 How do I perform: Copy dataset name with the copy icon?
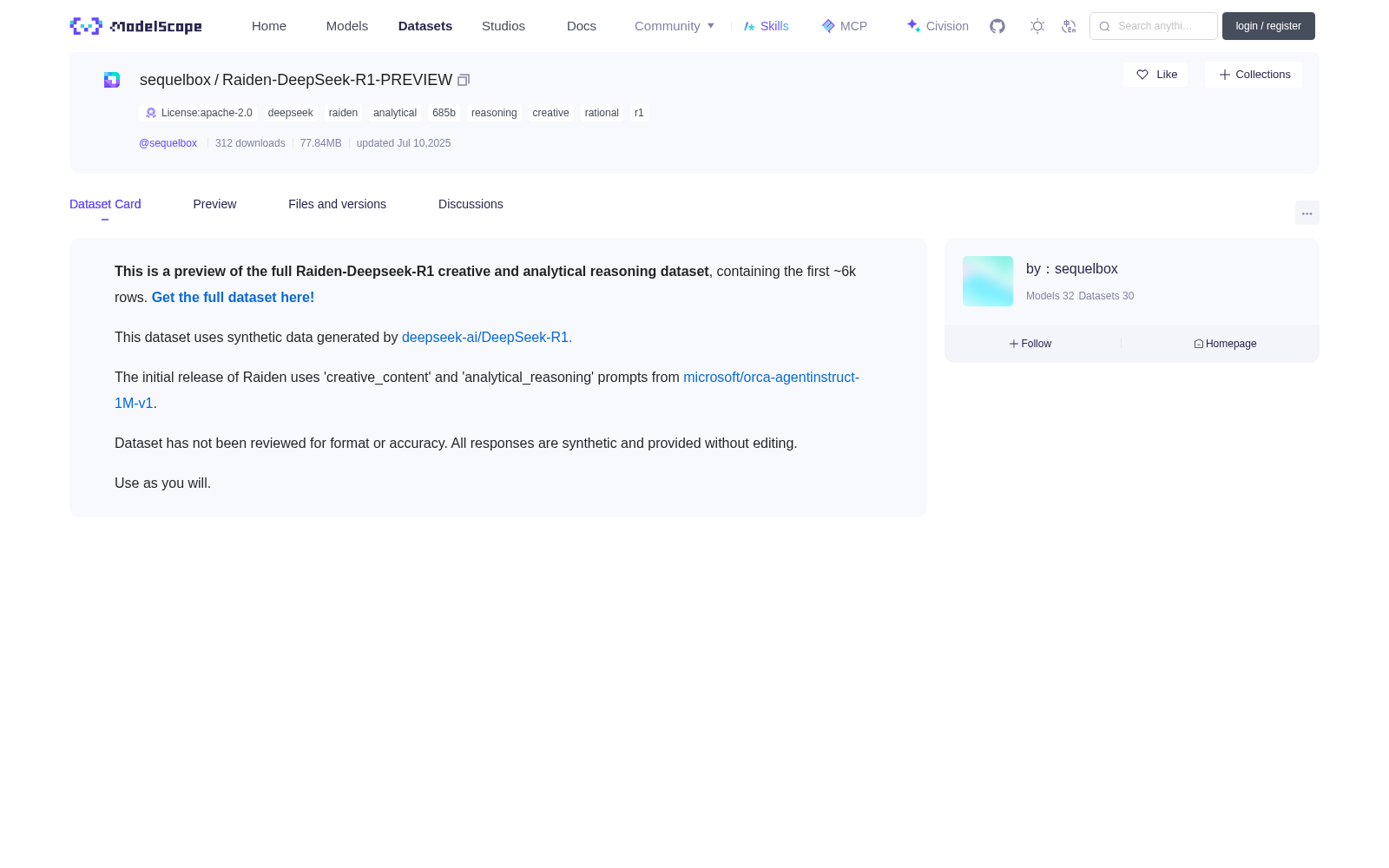(464, 80)
